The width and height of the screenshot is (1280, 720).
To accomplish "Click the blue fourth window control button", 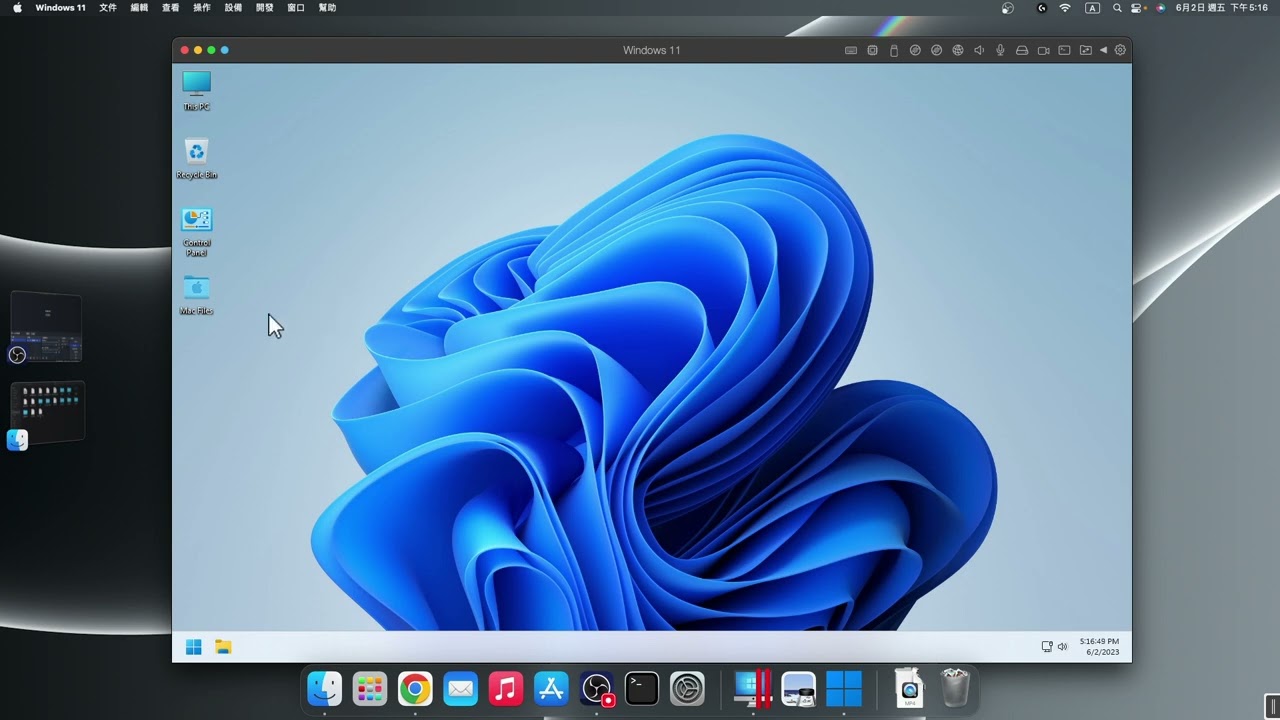I will pos(224,50).
